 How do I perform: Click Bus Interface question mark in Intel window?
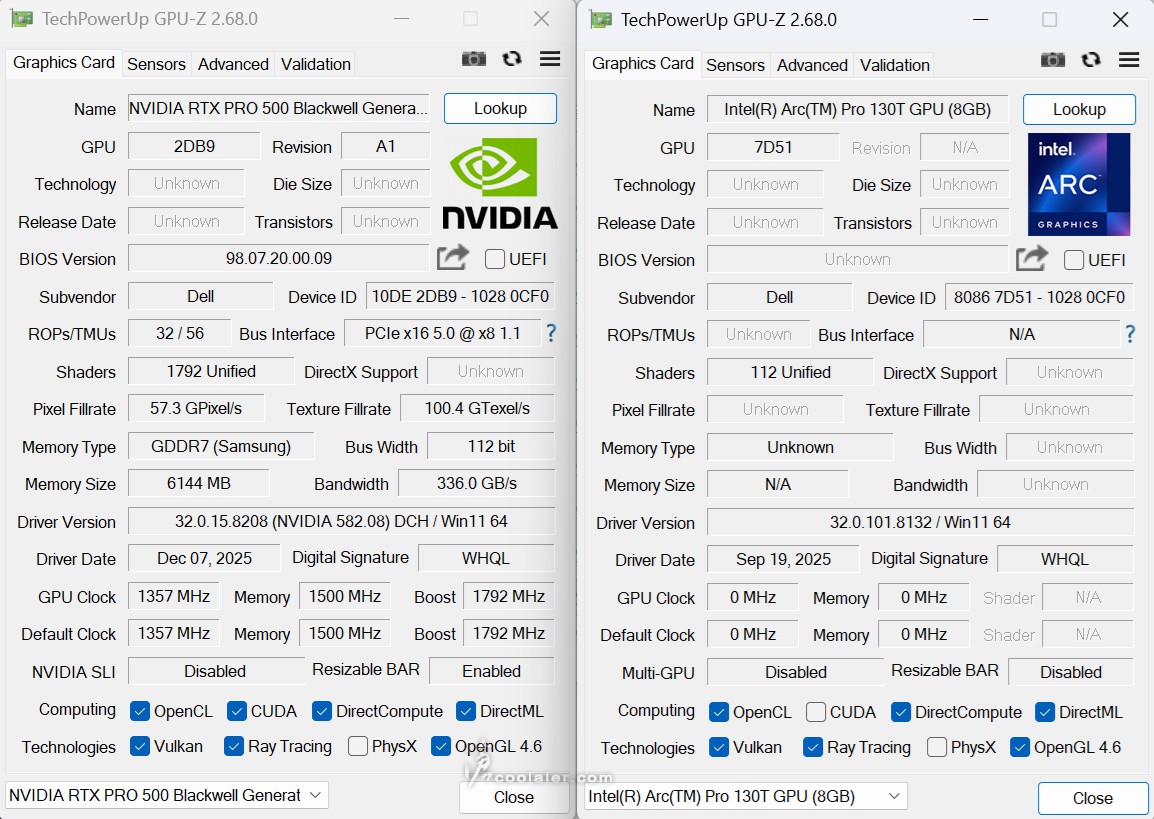point(1130,335)
